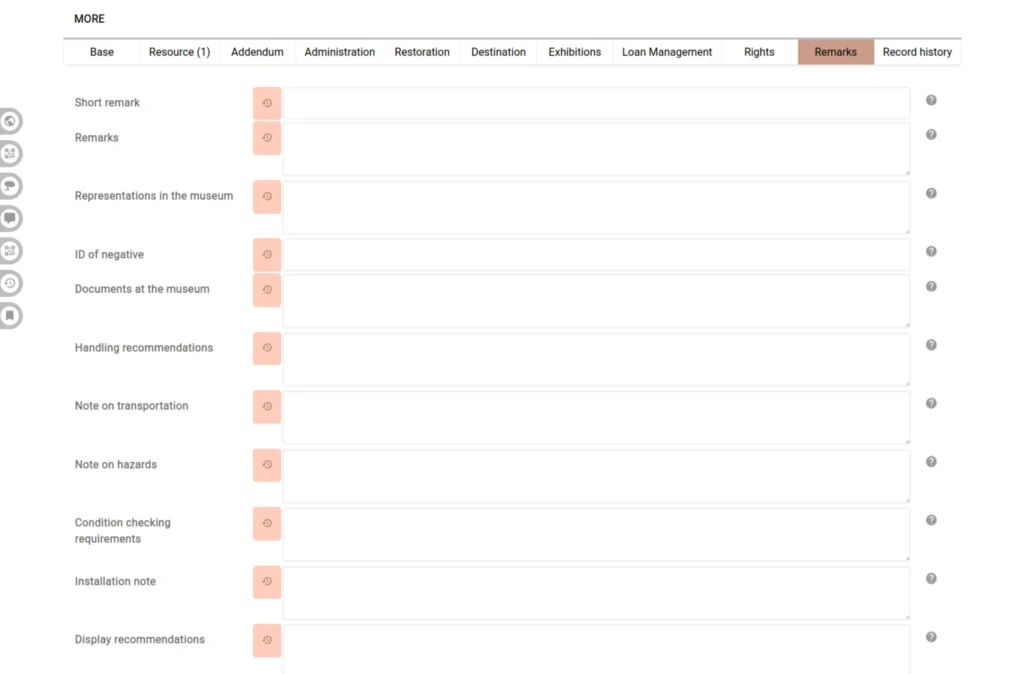Select the Loan Management tab
The image size is (1024, 674).
click(x=667, y=52)
